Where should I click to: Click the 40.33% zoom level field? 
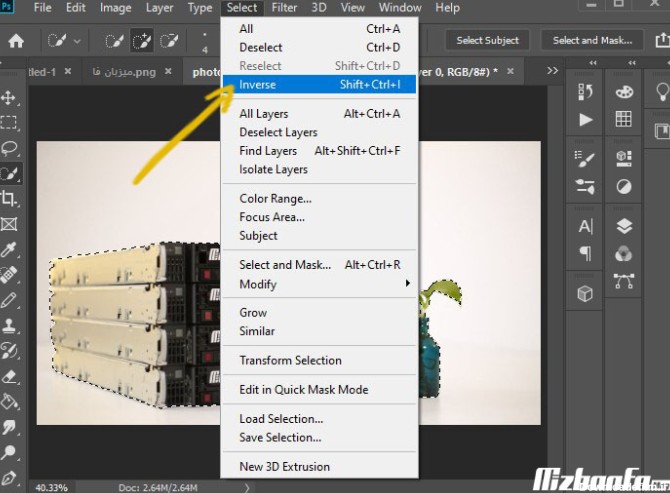(52, 487)
